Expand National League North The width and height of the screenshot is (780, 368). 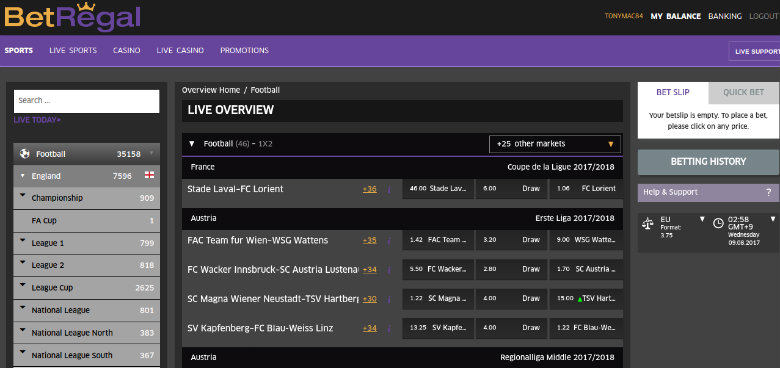(x=22, y=330)
